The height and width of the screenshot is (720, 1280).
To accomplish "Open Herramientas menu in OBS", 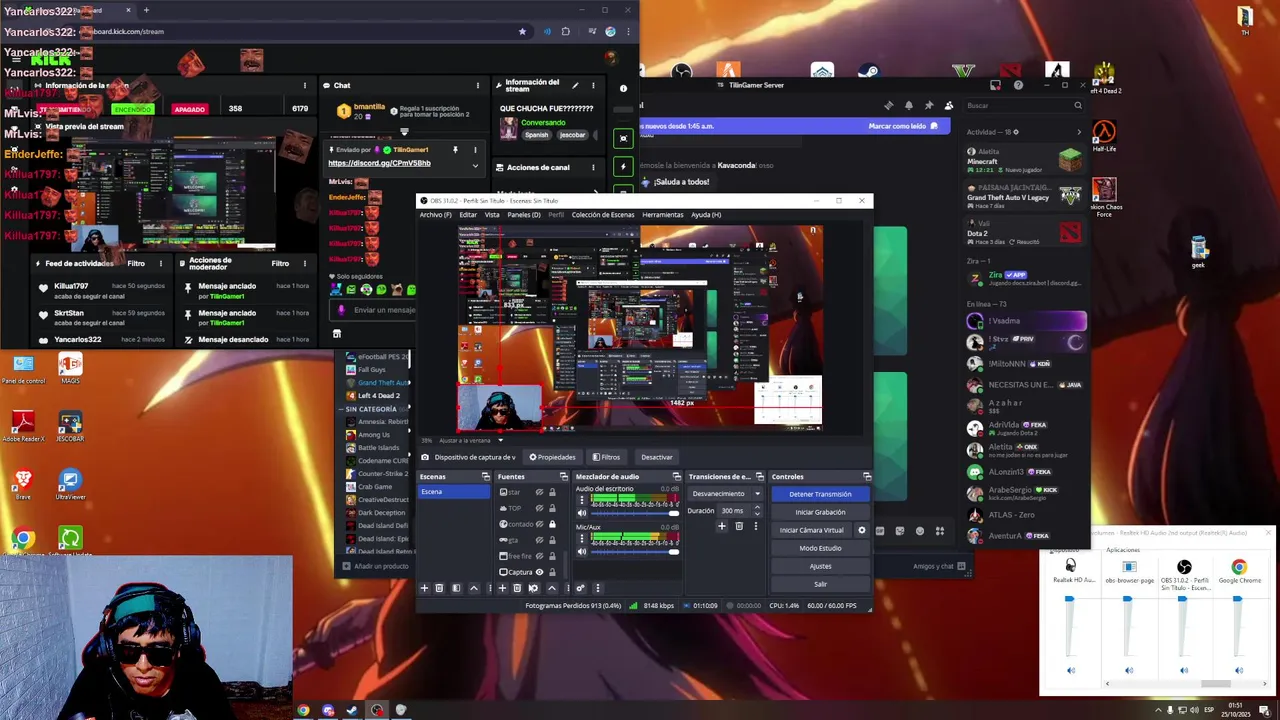I will pos(663,215).
